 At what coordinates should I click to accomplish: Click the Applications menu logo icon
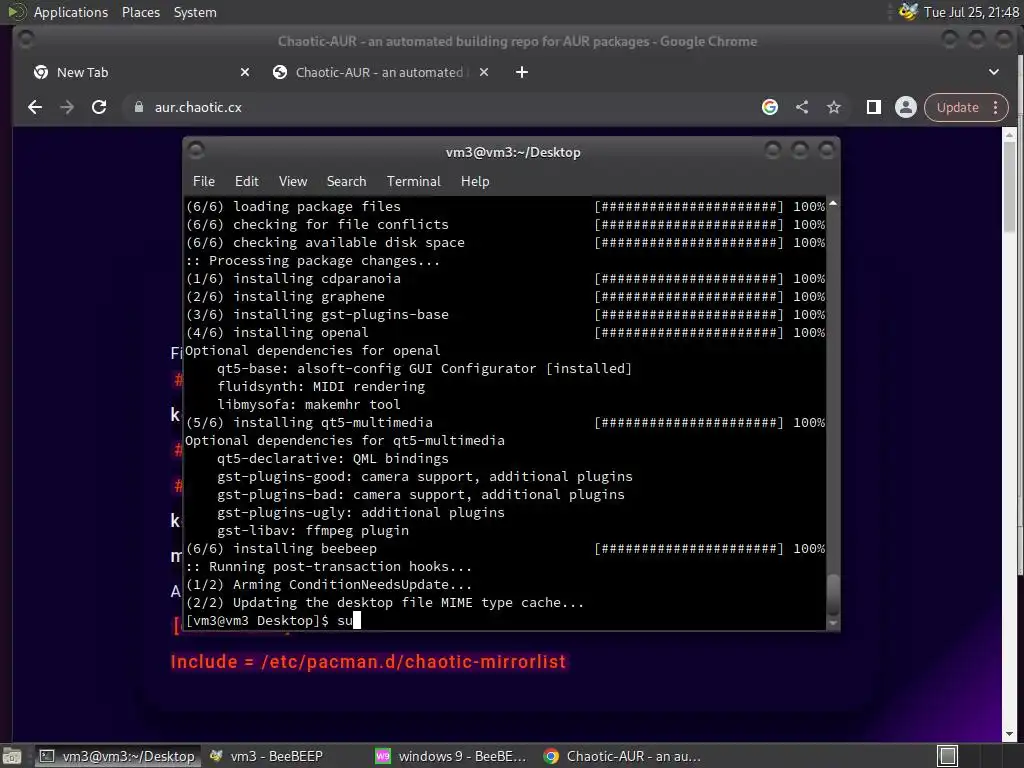click(x=16, y=12)
